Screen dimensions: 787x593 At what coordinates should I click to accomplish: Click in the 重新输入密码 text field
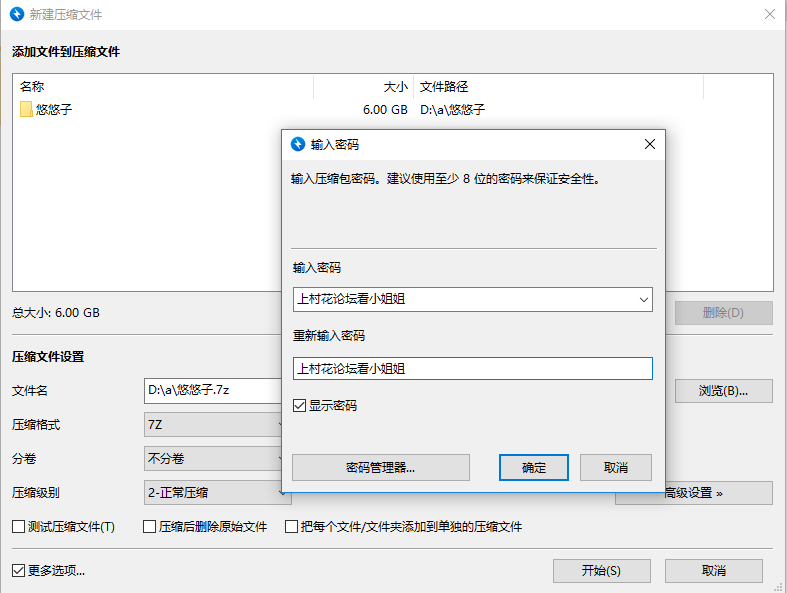pos(472,368)
